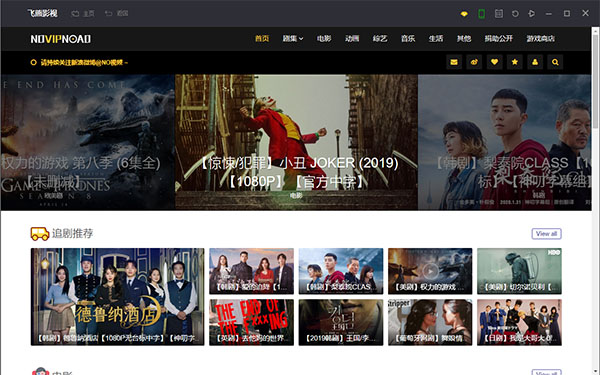
Task: Click the refresh icon in title bar
Action: [515, 14]
